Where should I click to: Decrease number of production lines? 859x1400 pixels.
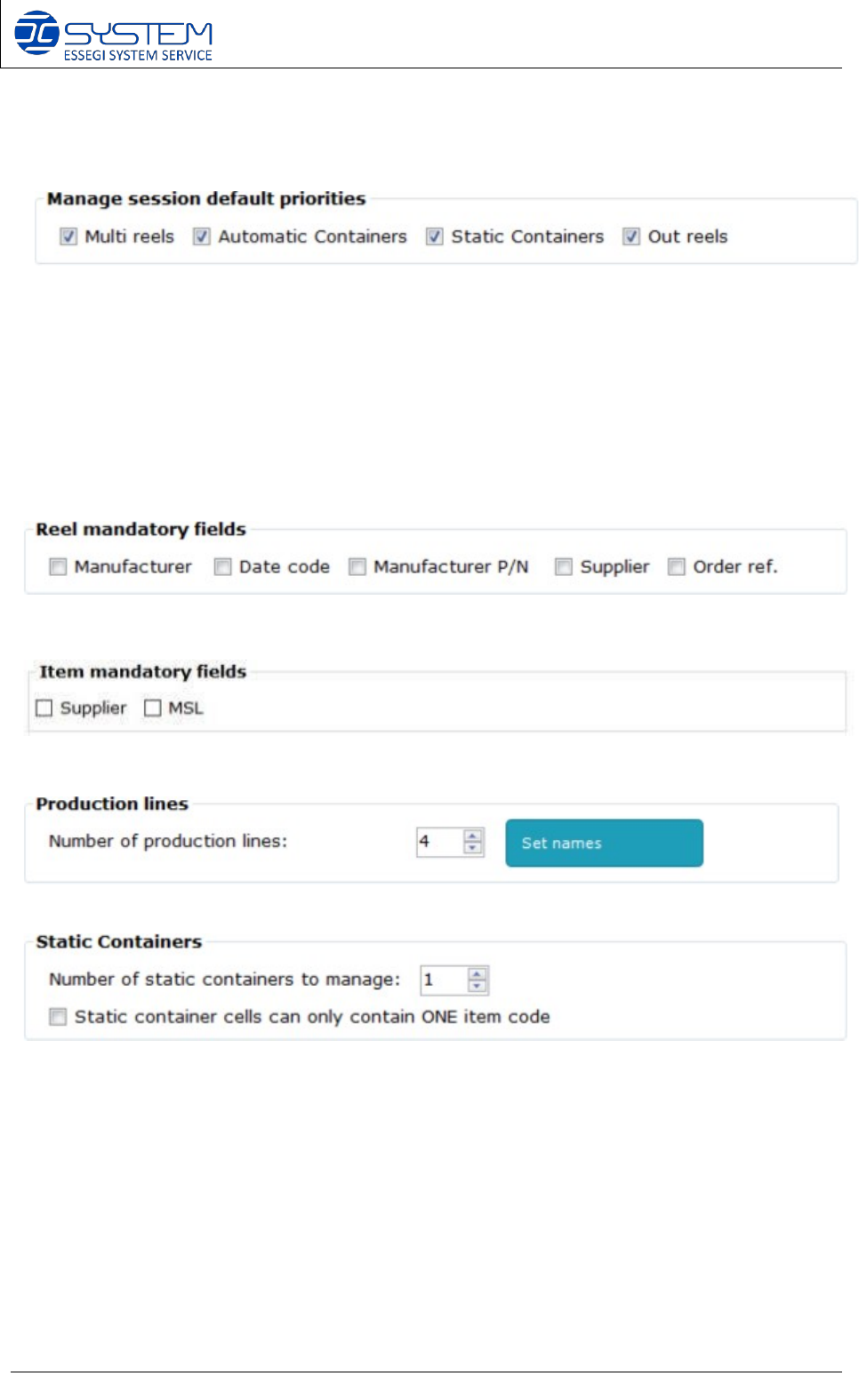click(x=473, y=848)
